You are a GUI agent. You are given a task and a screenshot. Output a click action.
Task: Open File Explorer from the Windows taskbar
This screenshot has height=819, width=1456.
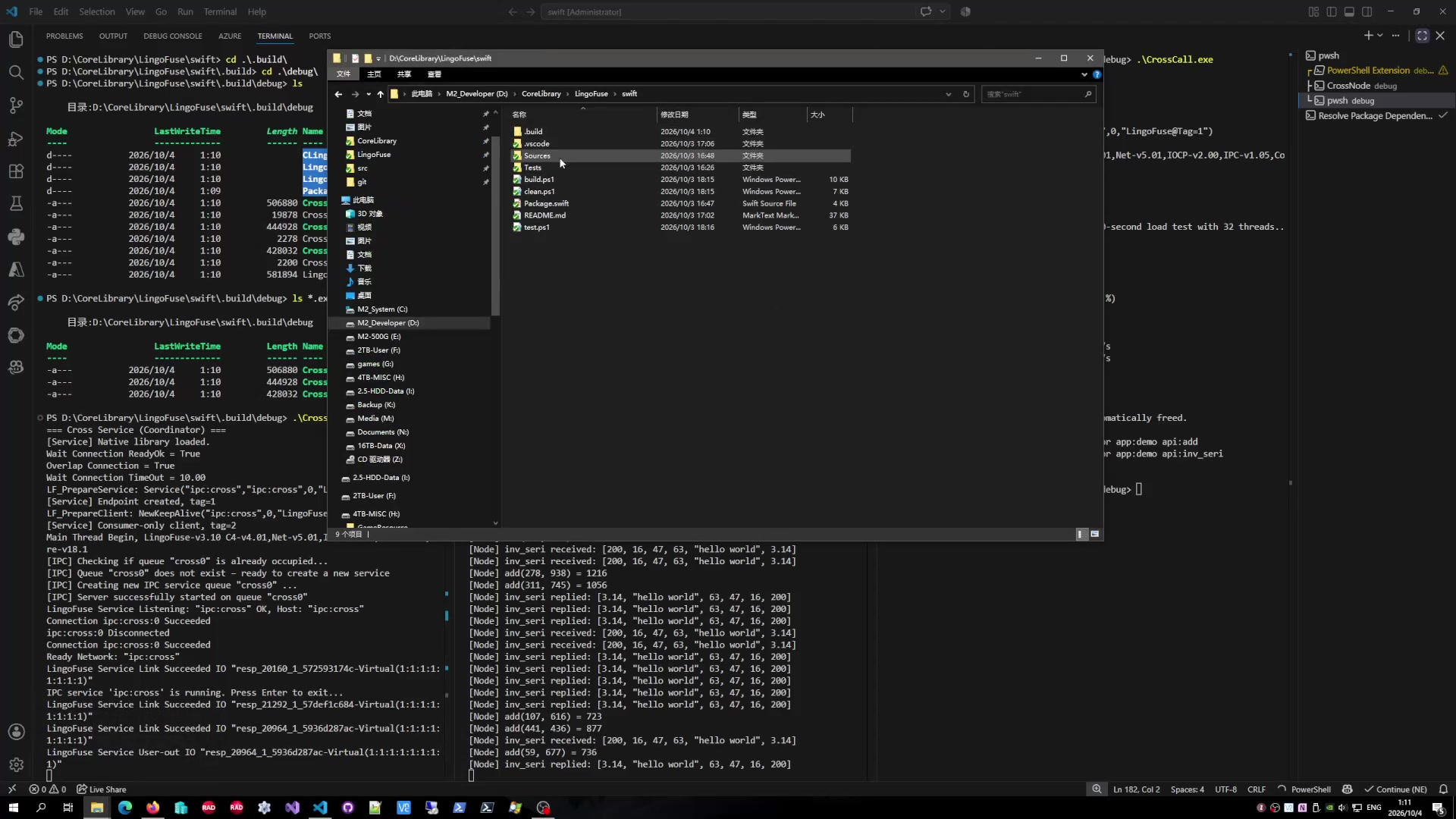click(97, 808)
